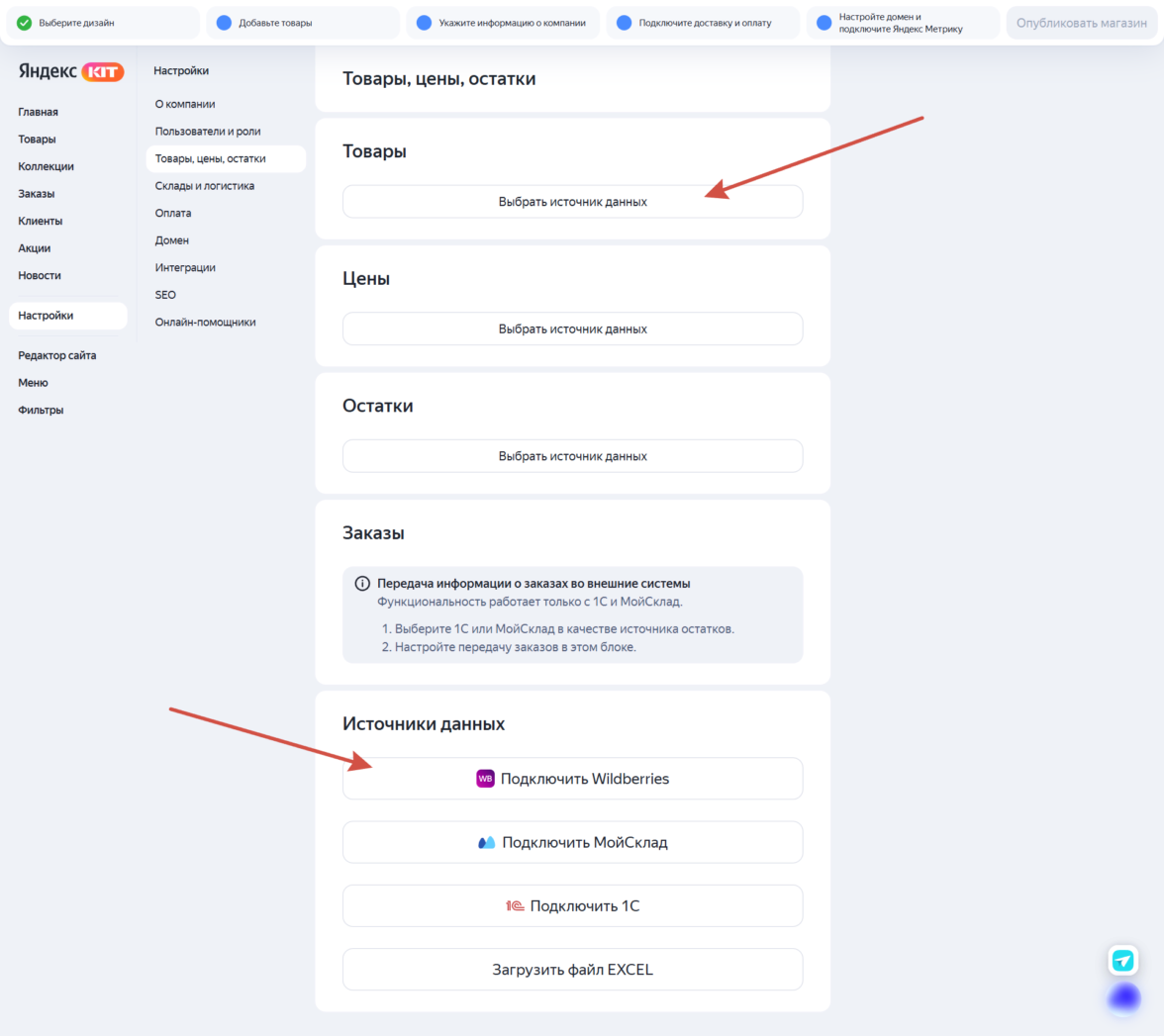This screenshot has width=1164, height=1036.
Task: Click the 1C logo icon
Action: [x=515, y=906]
